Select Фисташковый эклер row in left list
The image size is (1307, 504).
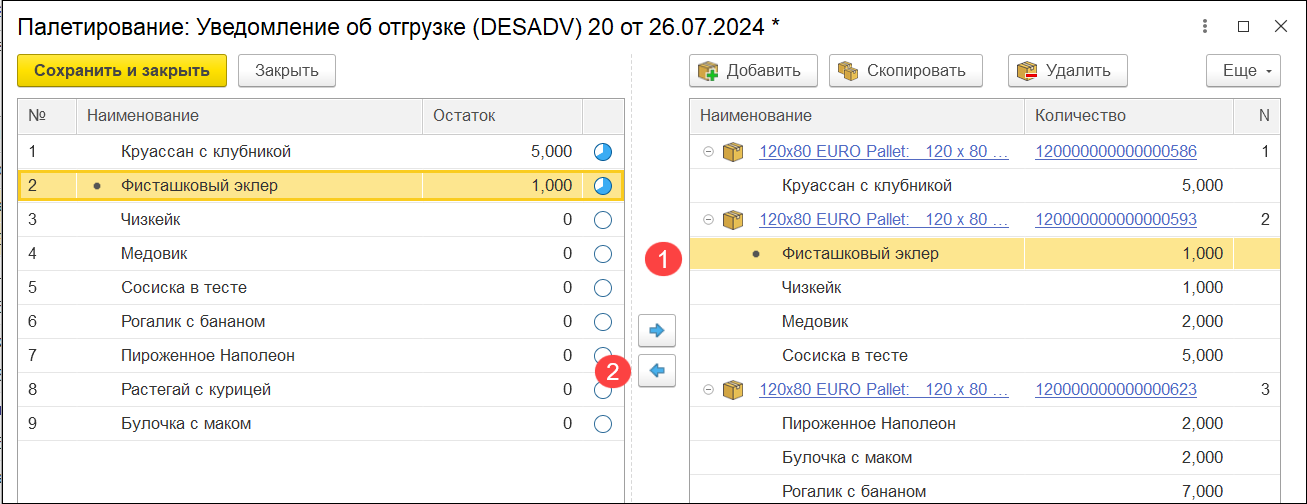(x=321, y=186)
